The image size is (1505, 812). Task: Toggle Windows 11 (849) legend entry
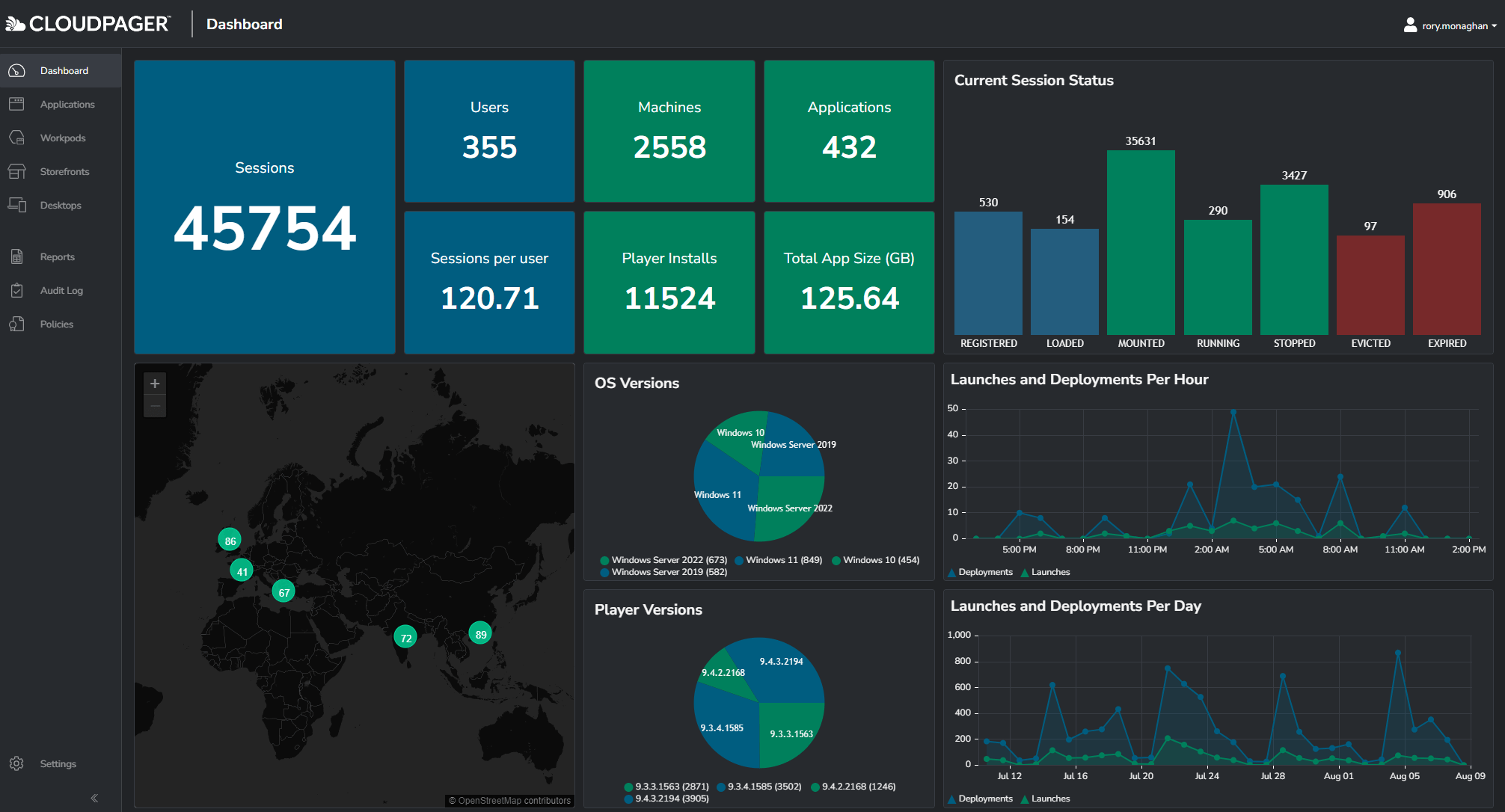tap(779, 560)
